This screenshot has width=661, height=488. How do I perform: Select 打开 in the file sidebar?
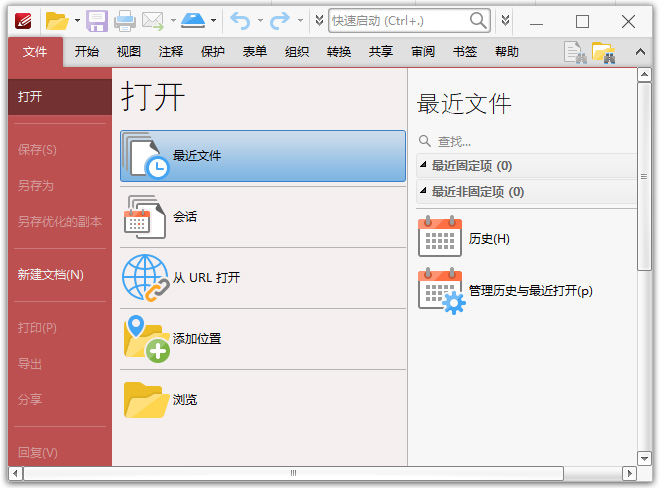(x=60, y=97)
